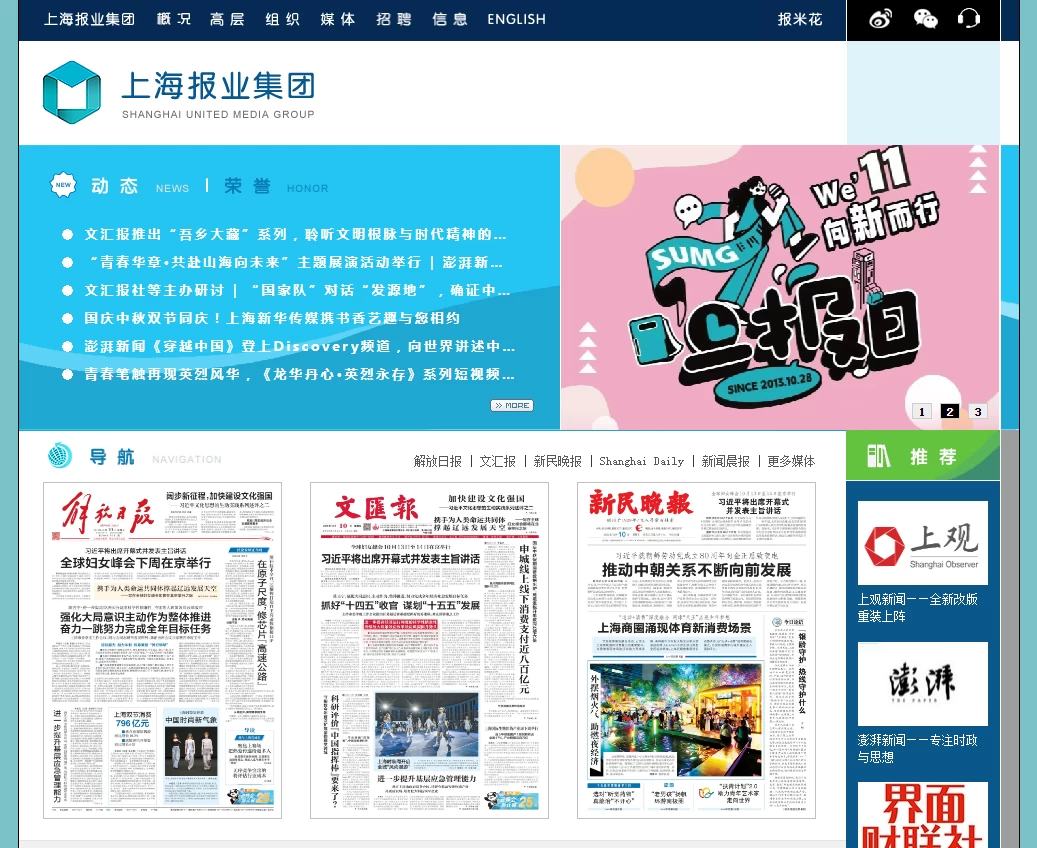Screen dimensions: 1037x848
Task: Open the Shanghai Daily navigation link
Action: (x=641, y=461)
